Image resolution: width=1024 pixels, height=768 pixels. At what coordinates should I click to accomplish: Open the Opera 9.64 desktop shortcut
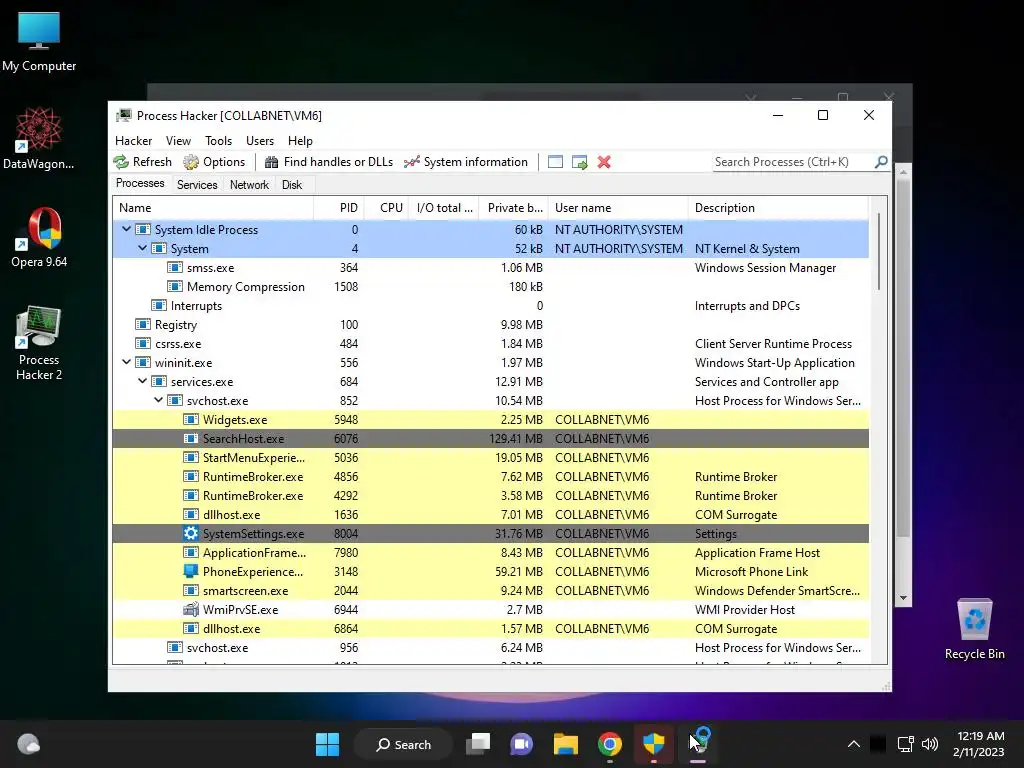(x=39, y=238)
